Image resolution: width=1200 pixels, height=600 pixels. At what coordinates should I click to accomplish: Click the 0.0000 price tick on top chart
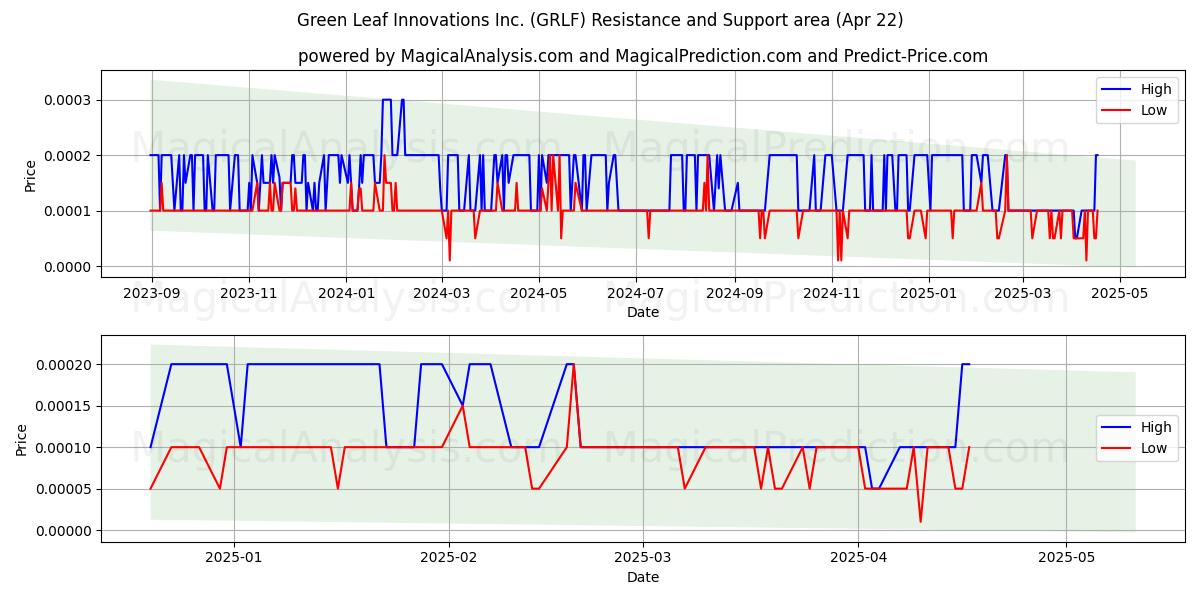69,267
